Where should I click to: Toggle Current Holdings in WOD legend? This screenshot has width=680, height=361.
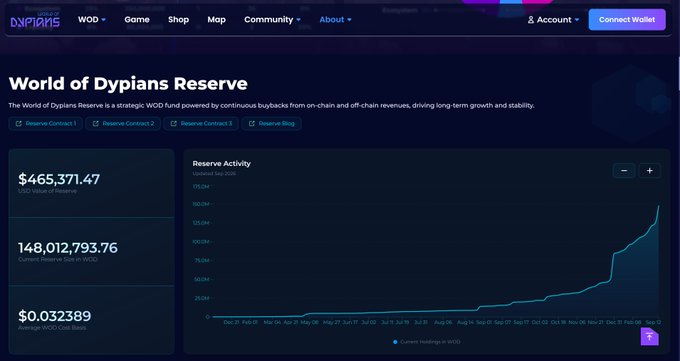pyautogui.click(x=426, y=342)
